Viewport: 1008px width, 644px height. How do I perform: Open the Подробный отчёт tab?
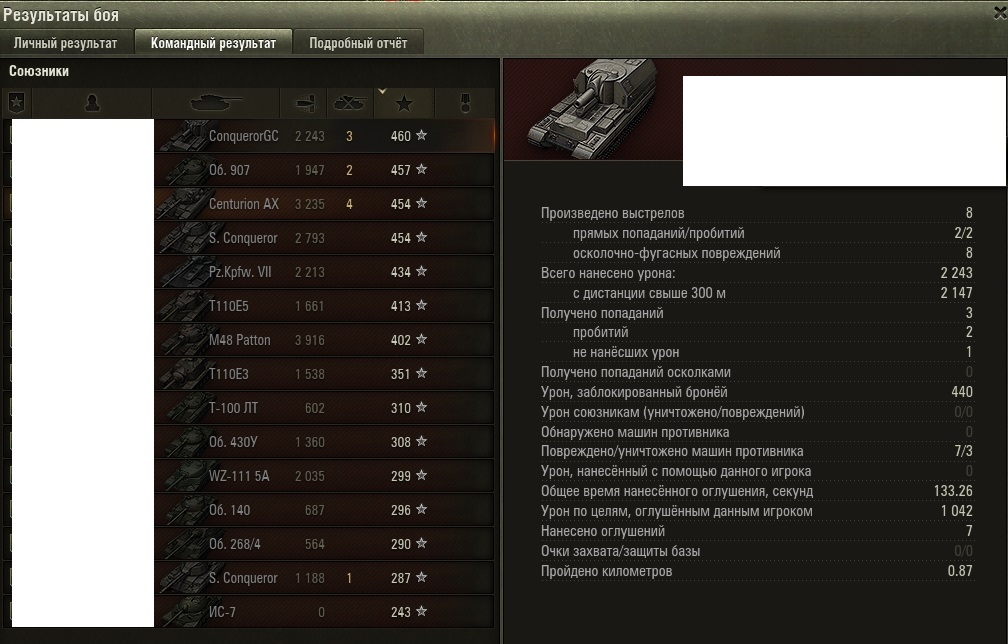point(358,43)
